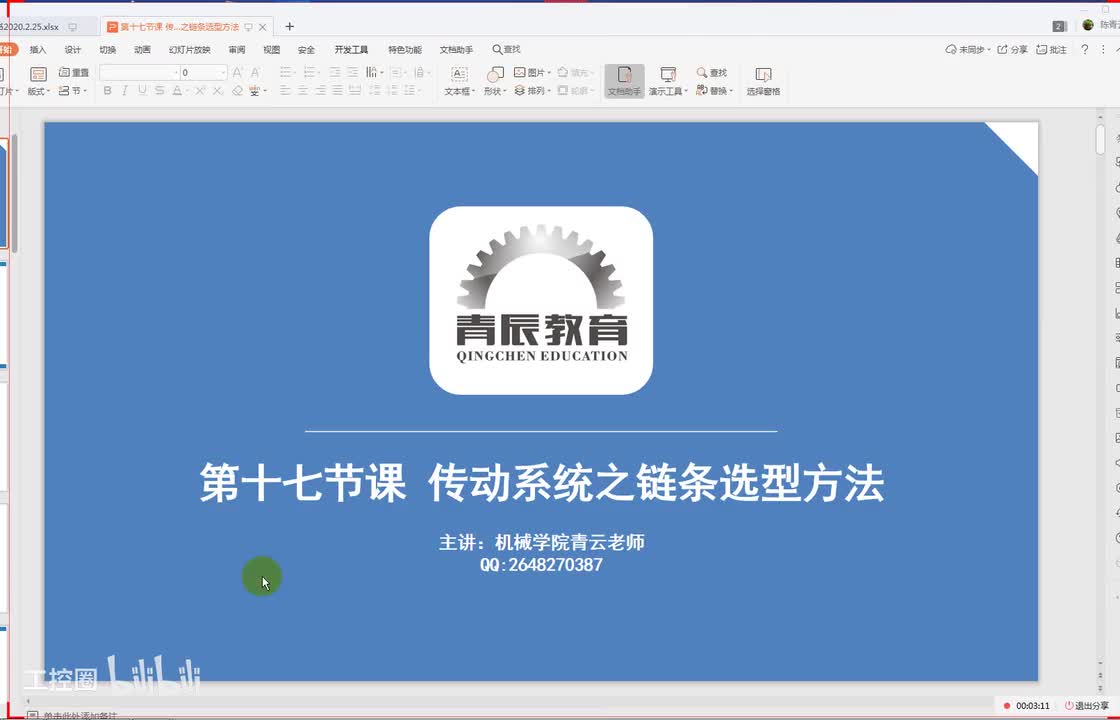Image resolution: width=1120 pixels, height=720 pixels.
Task: Increase the paragraph indent
Action: pos(353,72)
